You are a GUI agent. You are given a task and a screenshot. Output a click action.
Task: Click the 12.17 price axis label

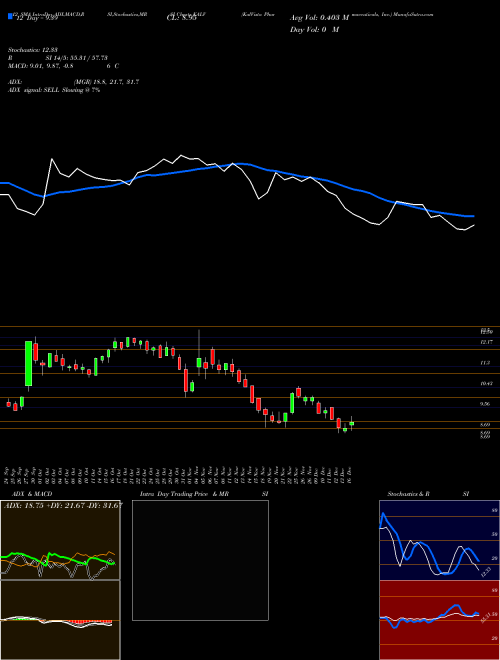(486, 342)
